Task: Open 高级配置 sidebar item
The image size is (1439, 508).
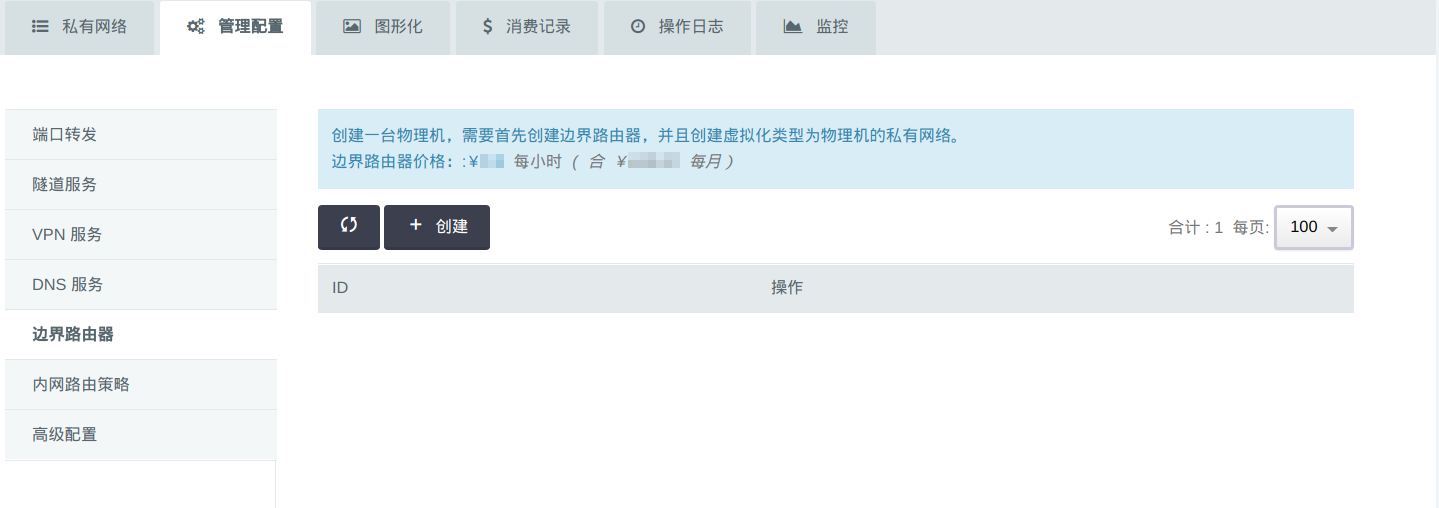Action: tap(140, 435)
